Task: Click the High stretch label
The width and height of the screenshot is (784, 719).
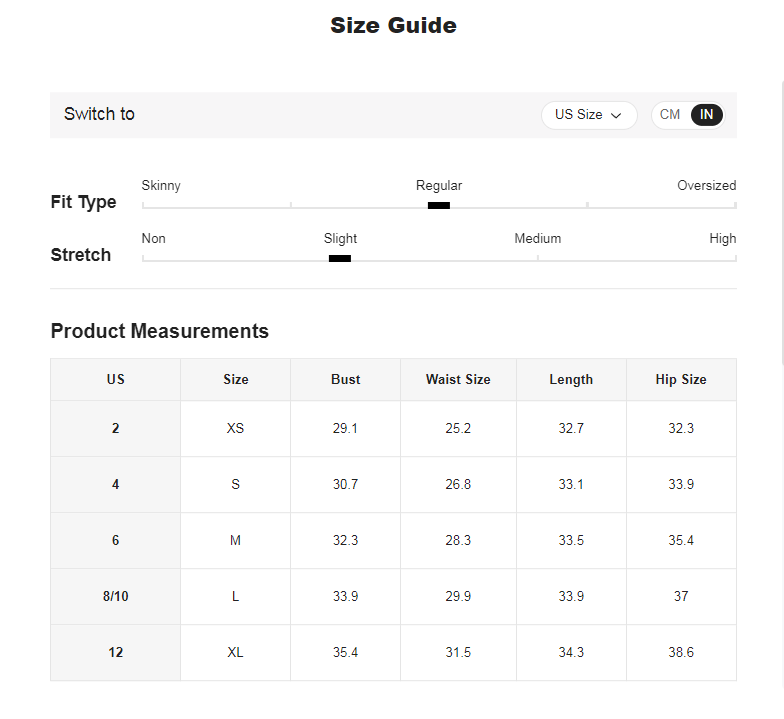Action: point(722,239)
